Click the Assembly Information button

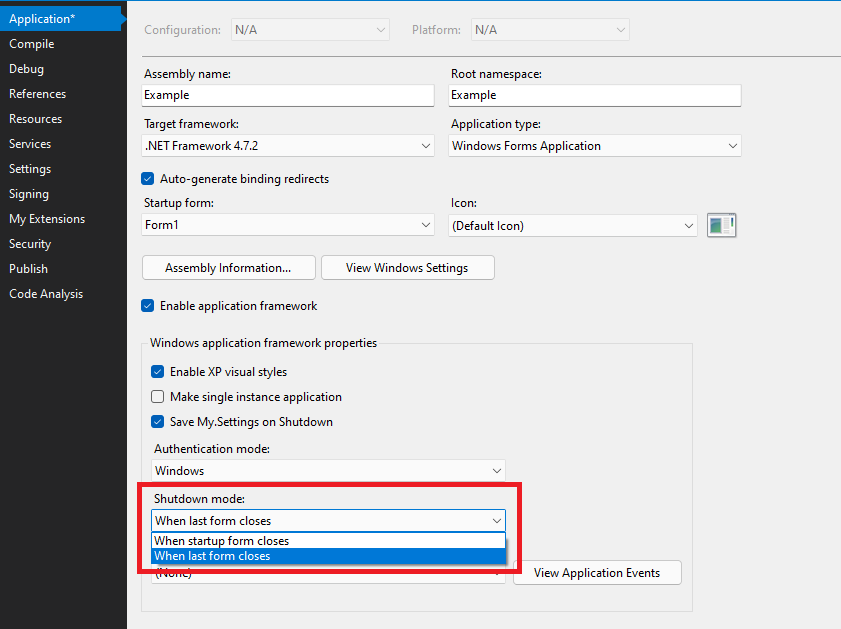coord(228,268)
